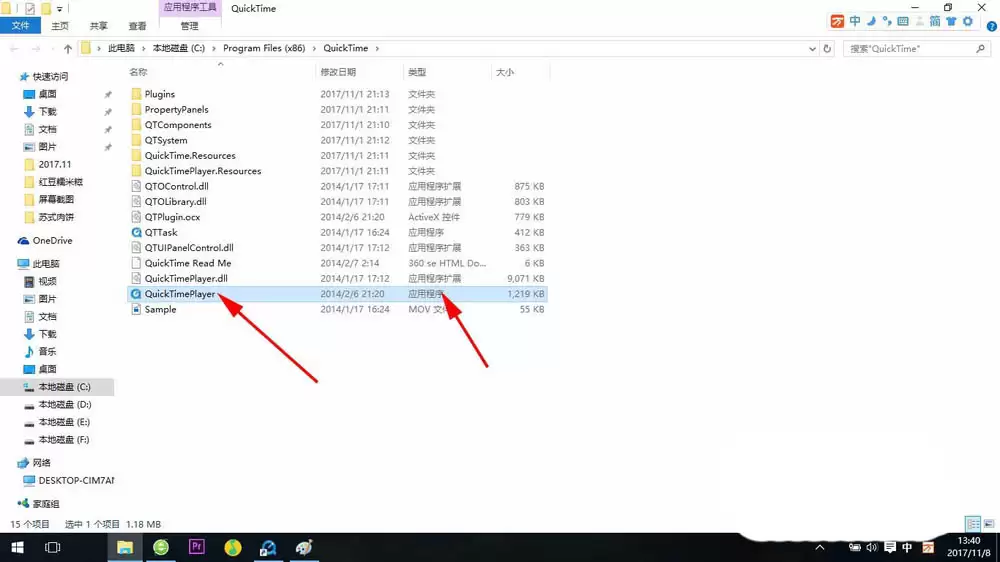1000x562 pixels.
Task: Select PropertyPanels folder name
Action: pyautogui.click(x=176, y=110)
